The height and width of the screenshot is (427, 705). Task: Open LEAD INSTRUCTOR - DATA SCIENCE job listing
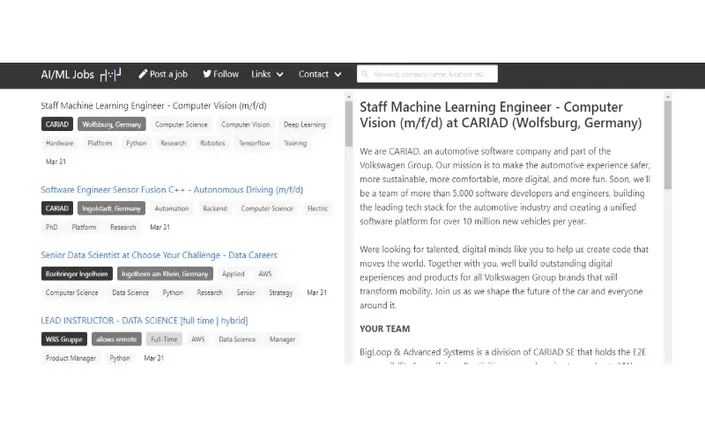(x=144, y=320)
